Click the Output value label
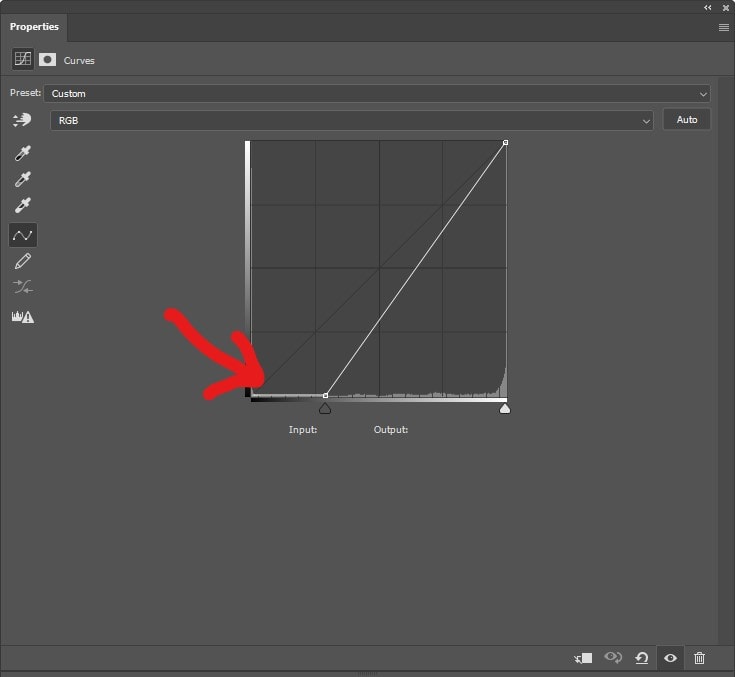 click(390, 429)
